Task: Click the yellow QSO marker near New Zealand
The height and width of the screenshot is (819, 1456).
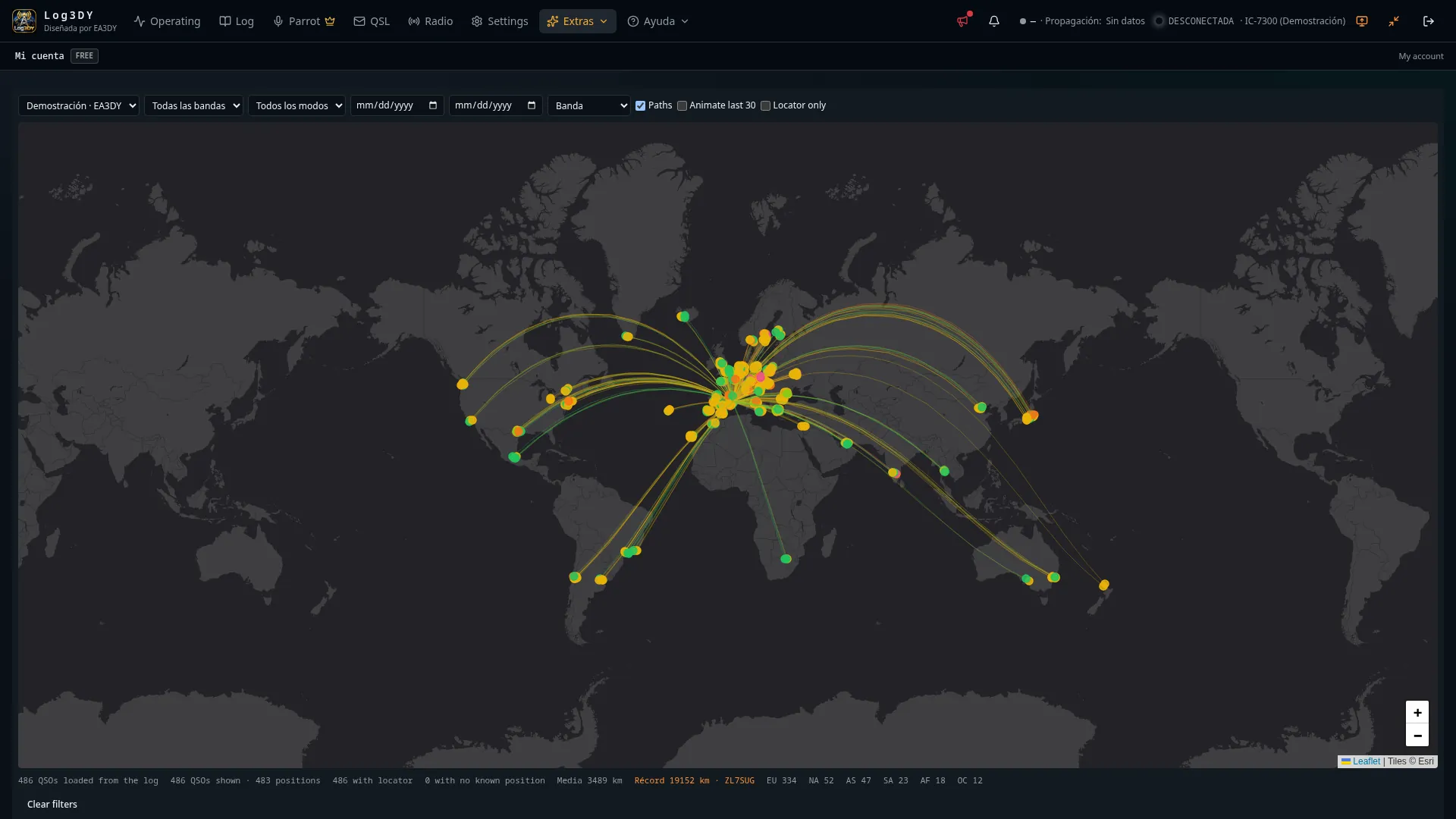Action: point(1104,585)
